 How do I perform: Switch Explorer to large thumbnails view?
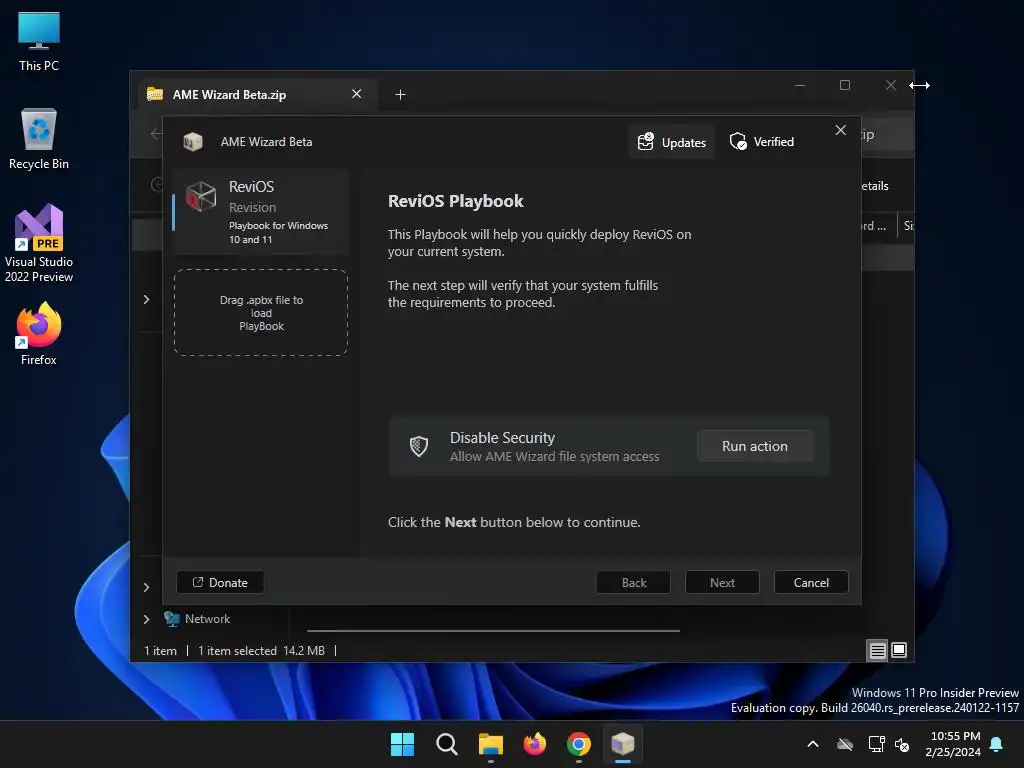pos(899,650)
